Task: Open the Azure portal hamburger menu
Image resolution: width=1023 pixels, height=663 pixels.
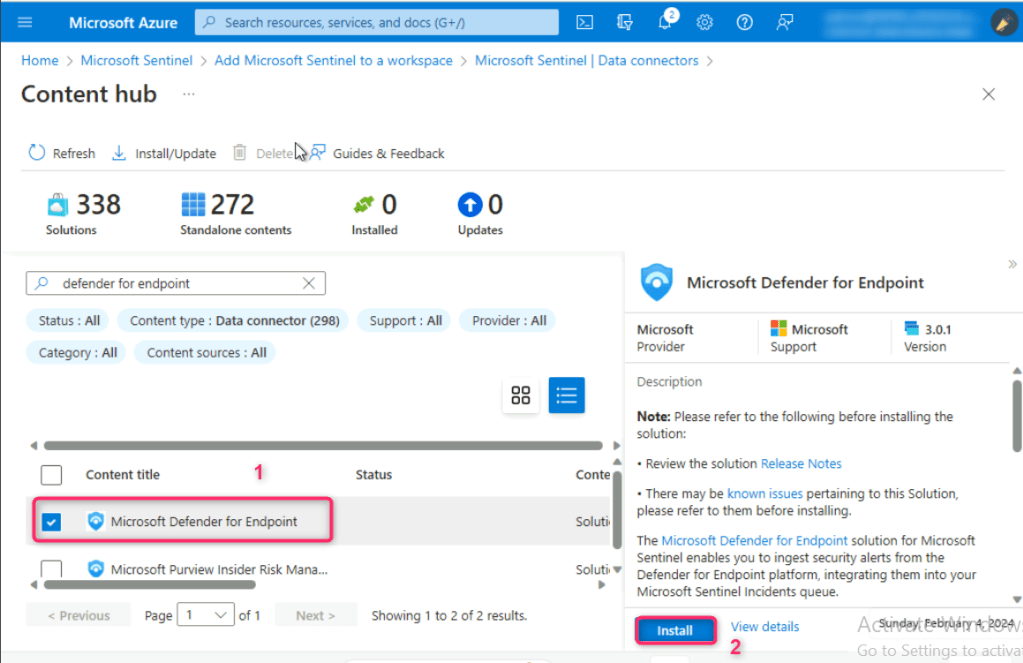Action: point(25,22)
